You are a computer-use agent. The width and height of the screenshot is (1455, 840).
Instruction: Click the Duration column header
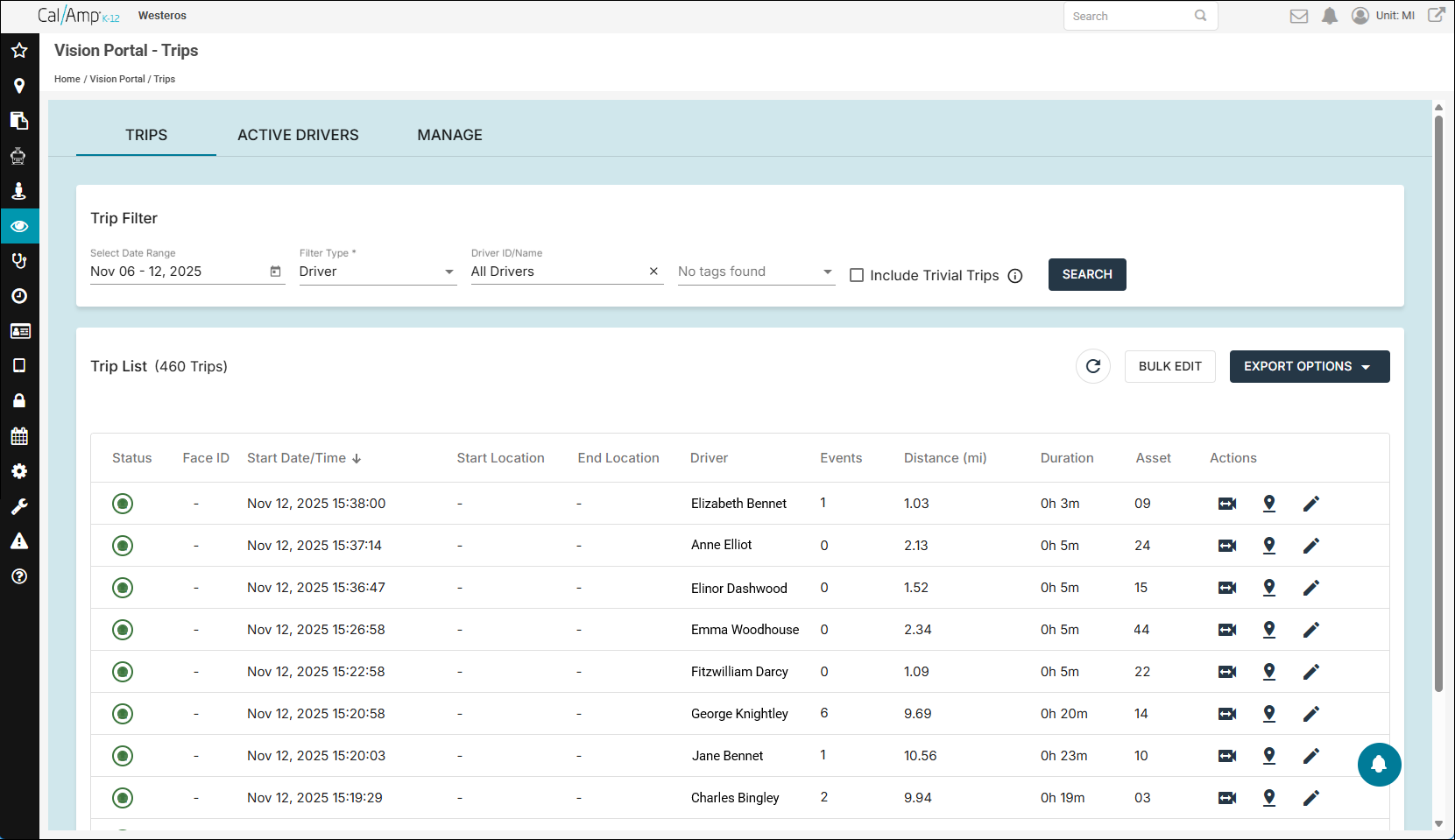pyautogui.click(x=1067, y=458)
